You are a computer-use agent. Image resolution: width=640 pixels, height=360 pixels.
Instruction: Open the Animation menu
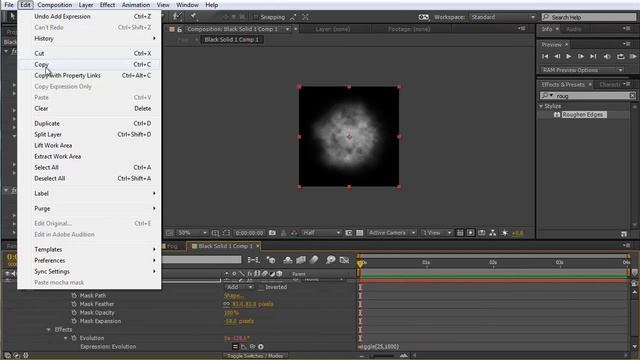point(136,5)
